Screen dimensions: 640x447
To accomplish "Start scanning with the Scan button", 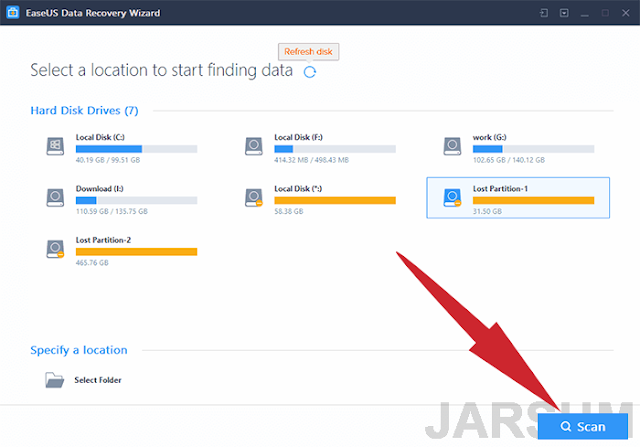I will point(583,426).
